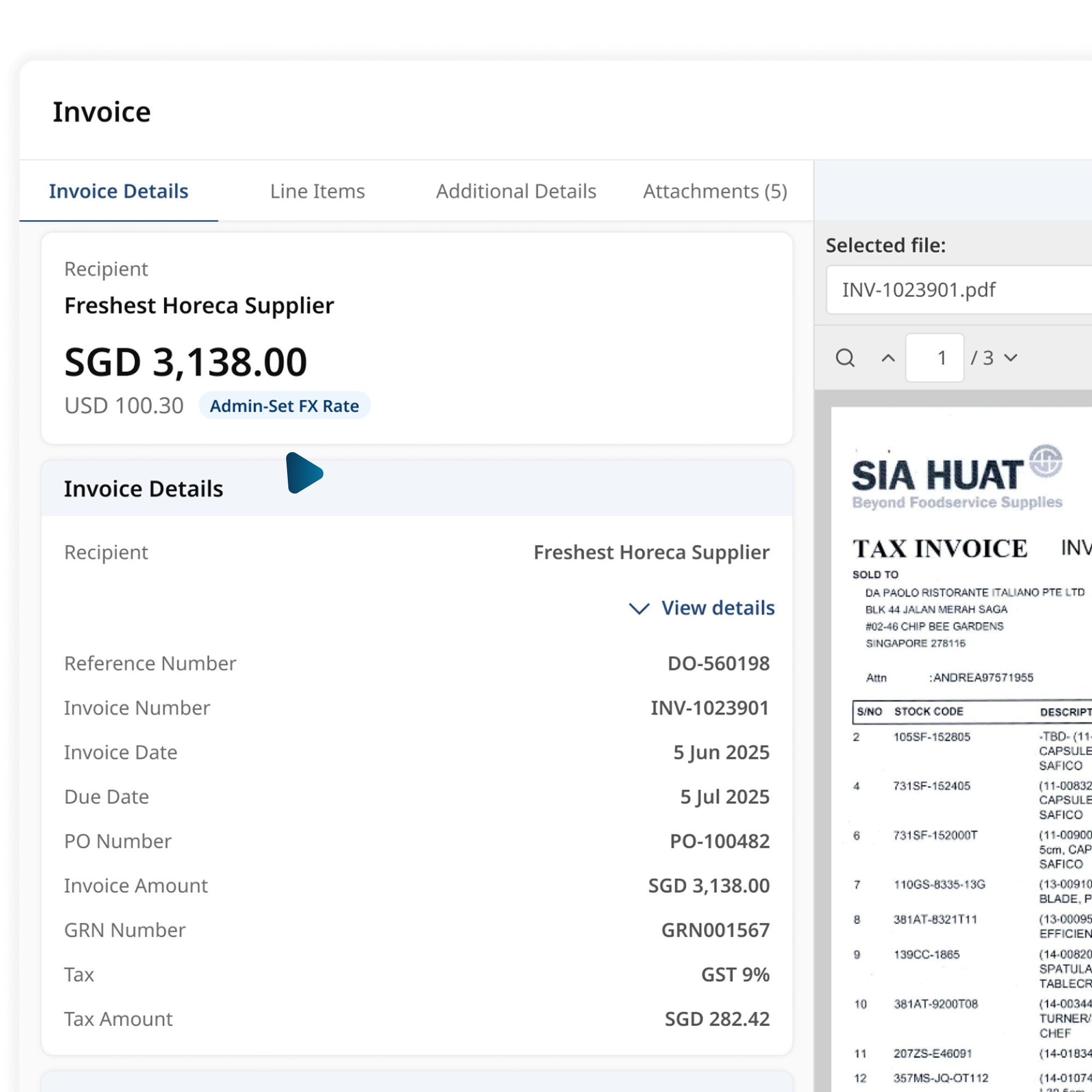Switch to the Invoice Details tab

tap(118, 191)
